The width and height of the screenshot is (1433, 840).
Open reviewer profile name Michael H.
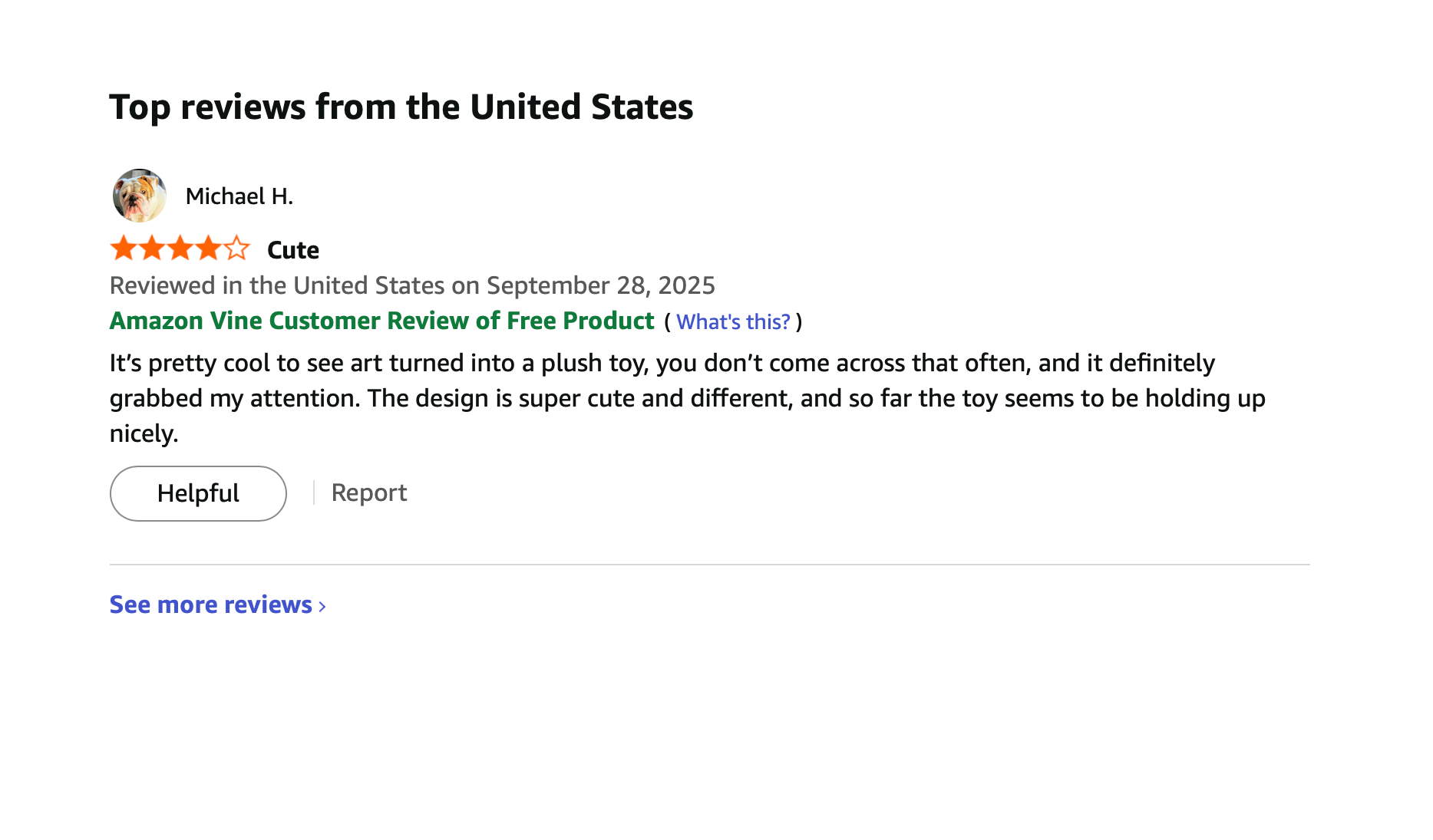pyautogui.click(x=239, y=196)
